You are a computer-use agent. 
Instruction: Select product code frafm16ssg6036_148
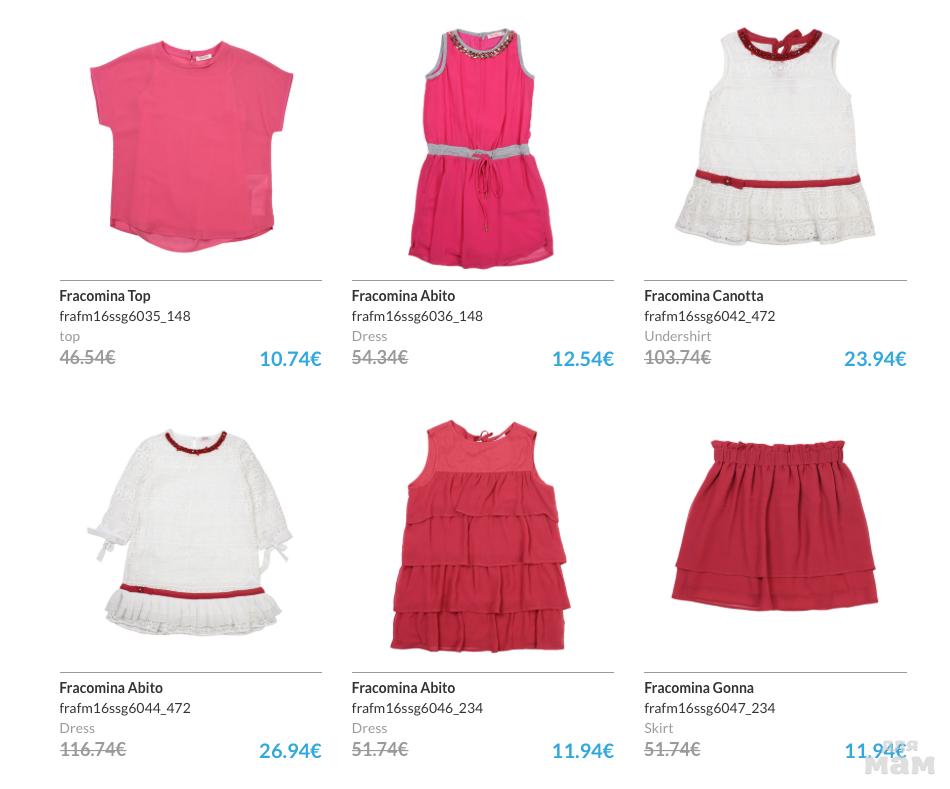point(417,316)
